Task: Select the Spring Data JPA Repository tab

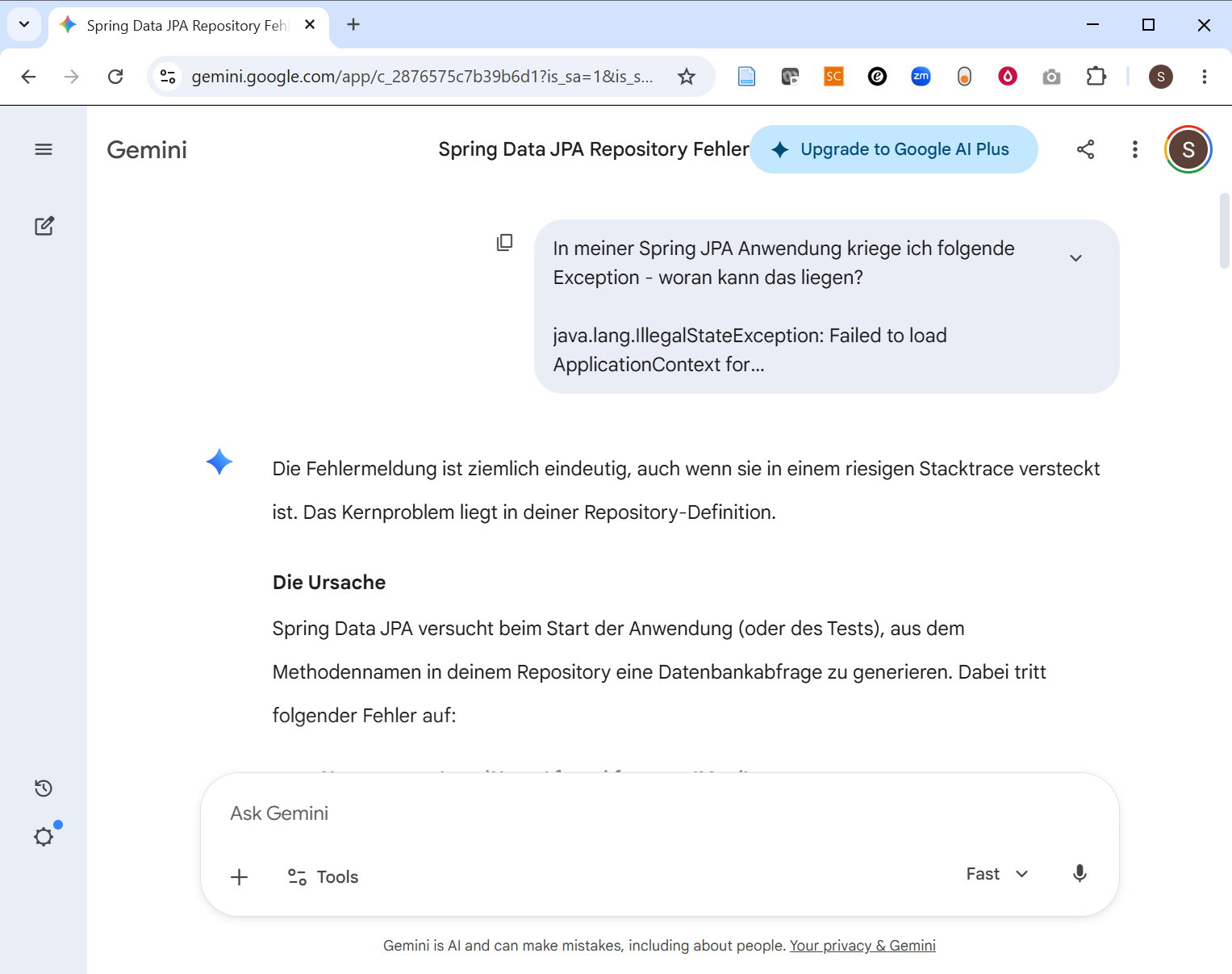Action: point(188,26)
